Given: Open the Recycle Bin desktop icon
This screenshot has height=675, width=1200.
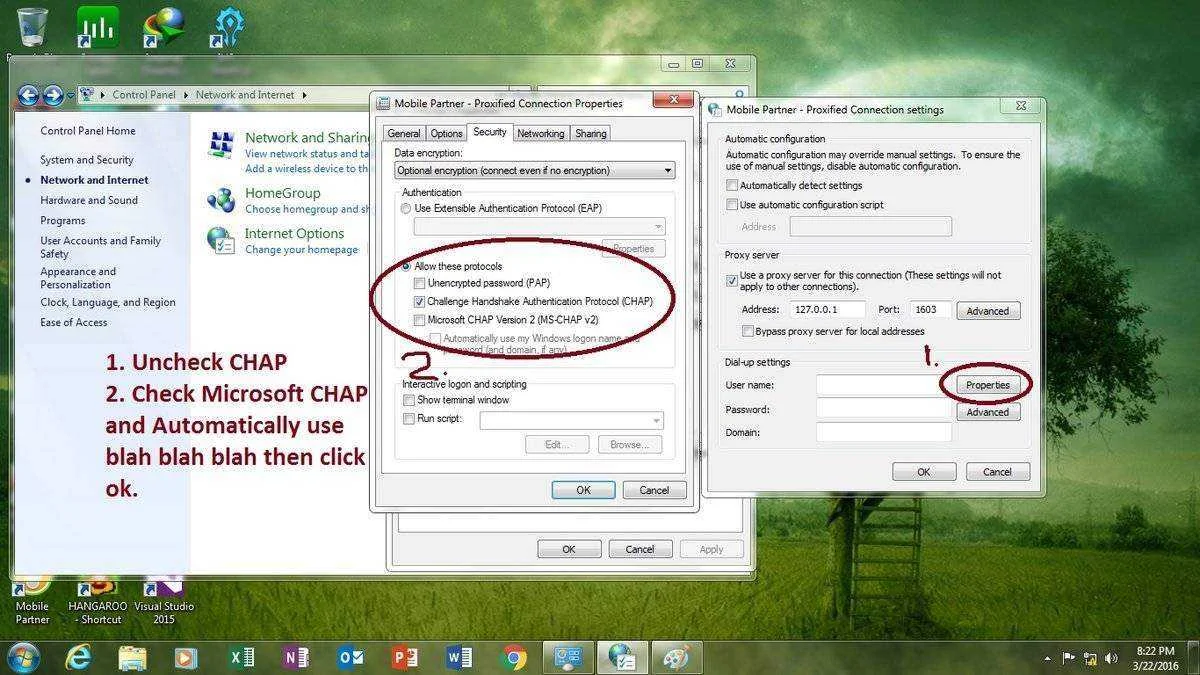Looking at the screenshot, I should click(x=31, y=27).
